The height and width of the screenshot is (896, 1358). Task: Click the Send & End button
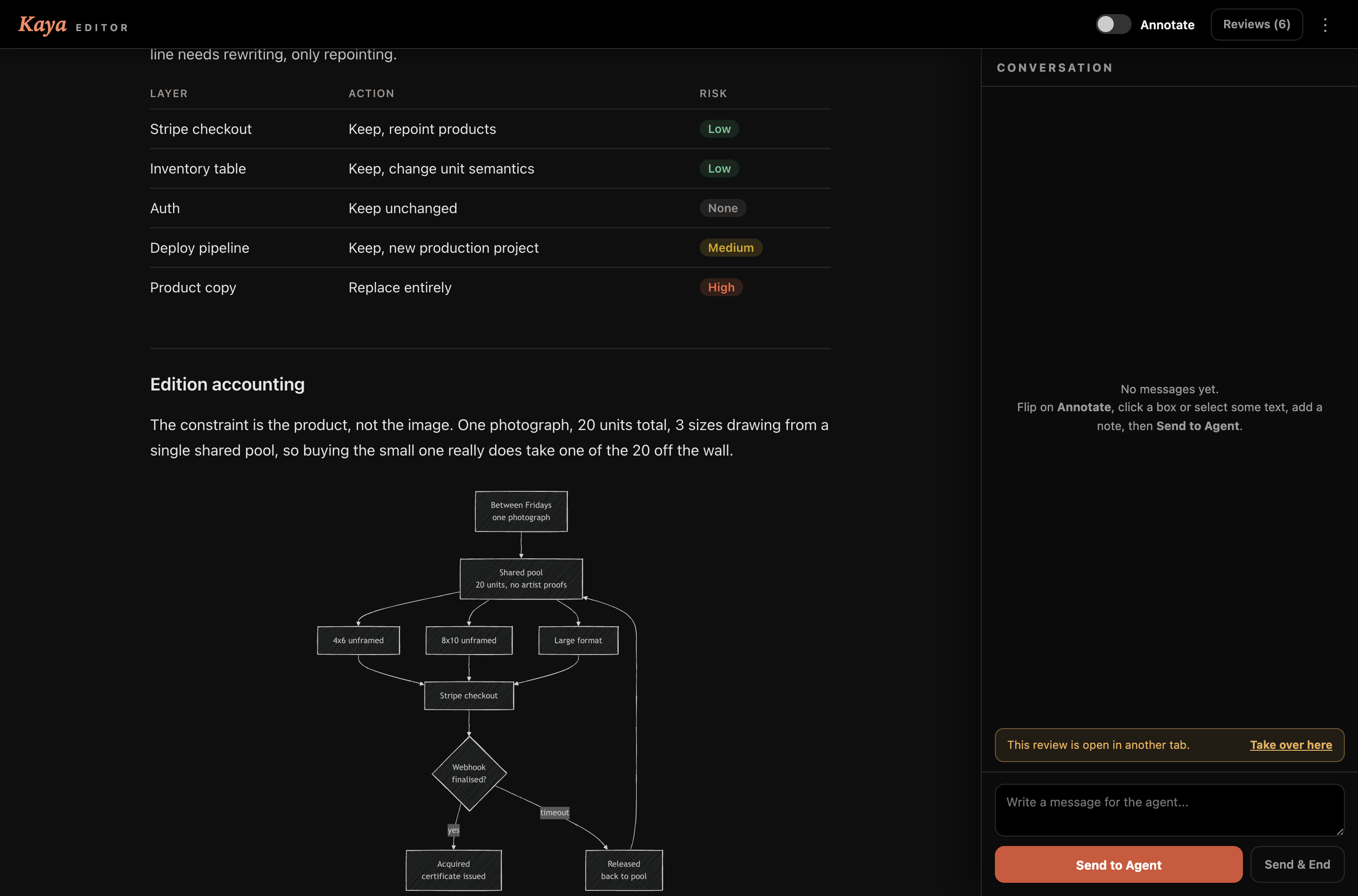[x=1297, y=864]
